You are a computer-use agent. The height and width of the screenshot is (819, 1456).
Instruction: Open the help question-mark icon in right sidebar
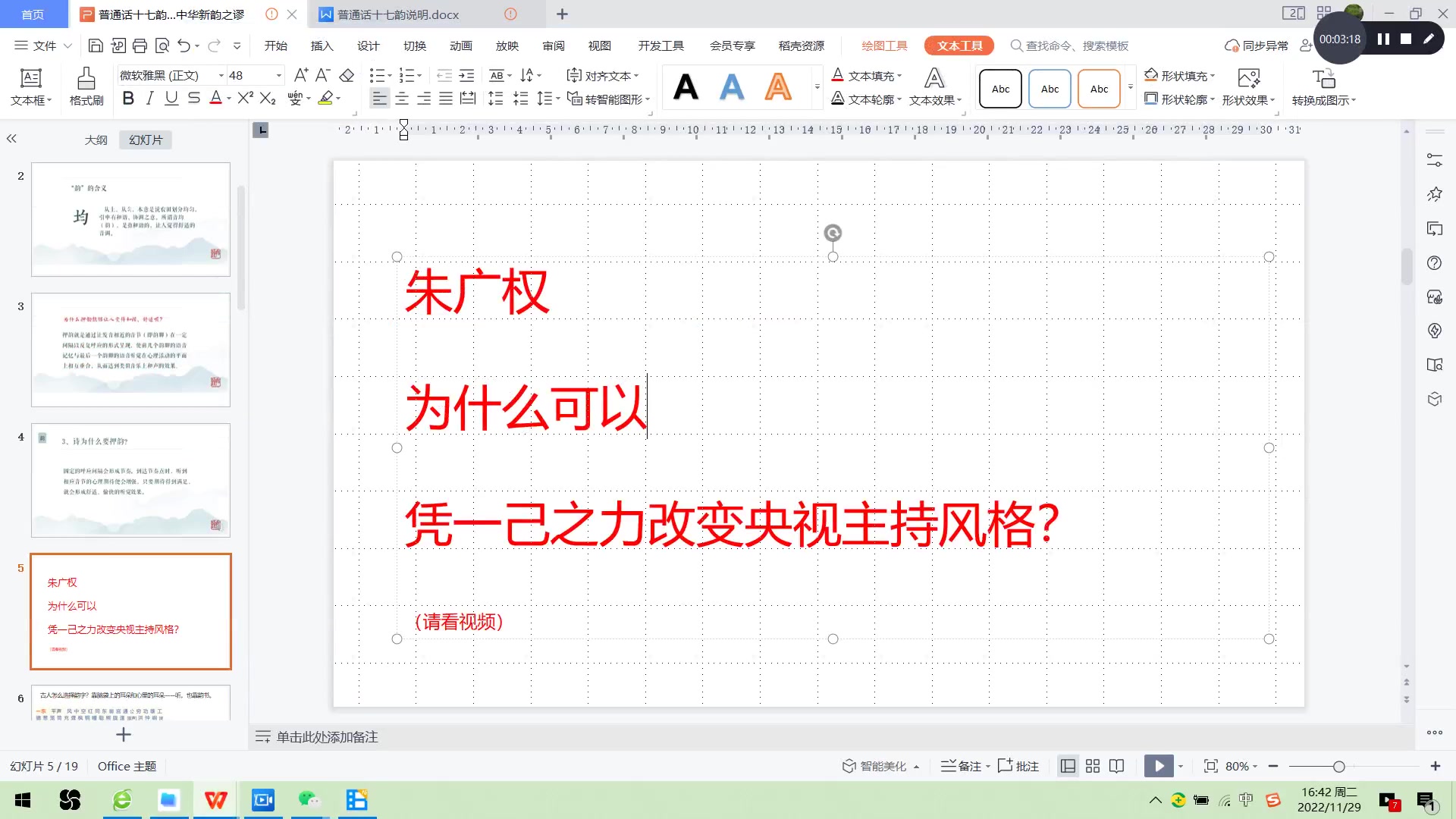click(1434, 263)
